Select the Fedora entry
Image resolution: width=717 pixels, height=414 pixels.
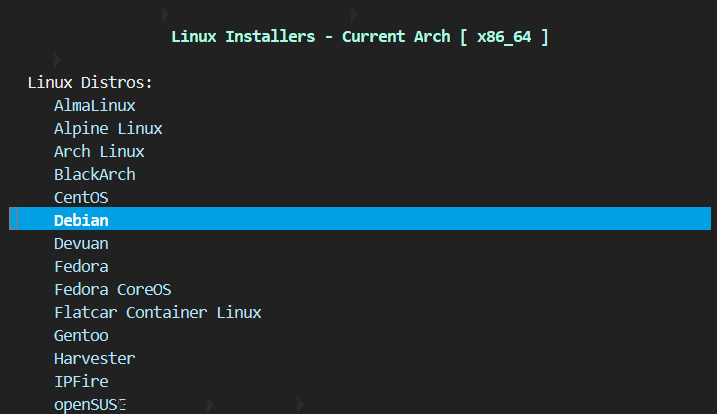(81, 266)
